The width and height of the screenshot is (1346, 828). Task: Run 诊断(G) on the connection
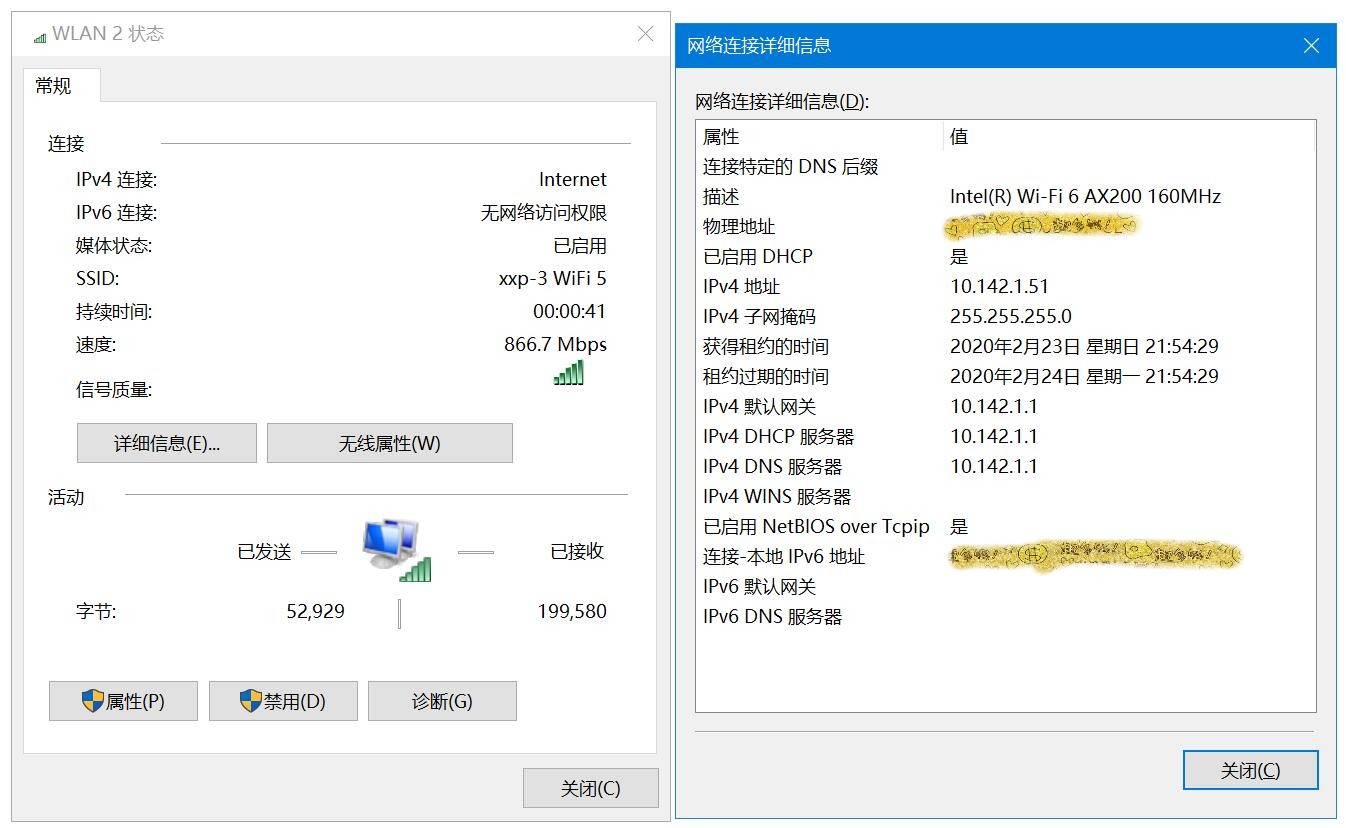[x=442, y=700]
